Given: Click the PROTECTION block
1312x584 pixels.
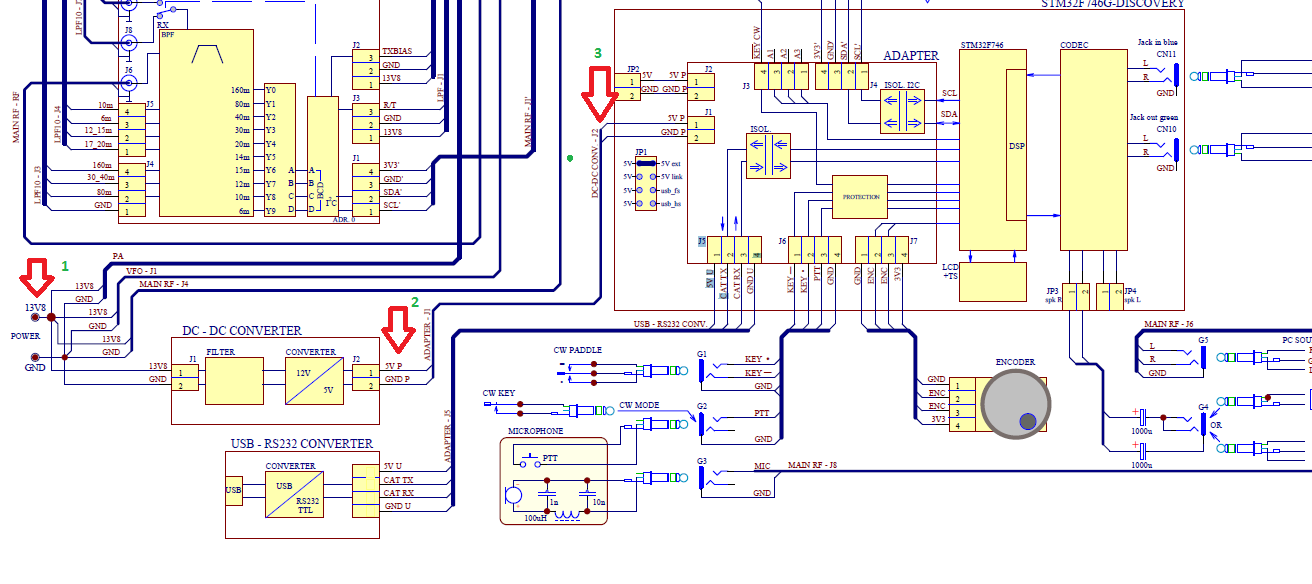Looking at the screenshot, I should tap(860, 197).
